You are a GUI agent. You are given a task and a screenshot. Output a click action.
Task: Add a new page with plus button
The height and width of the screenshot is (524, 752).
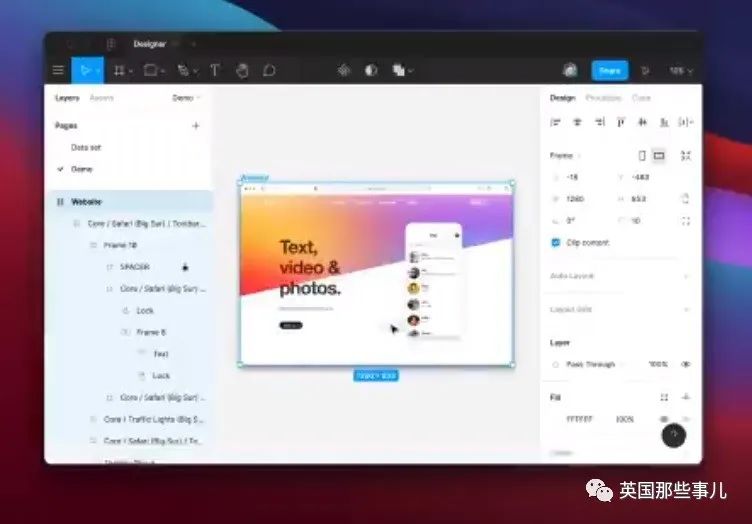point(196,126)
